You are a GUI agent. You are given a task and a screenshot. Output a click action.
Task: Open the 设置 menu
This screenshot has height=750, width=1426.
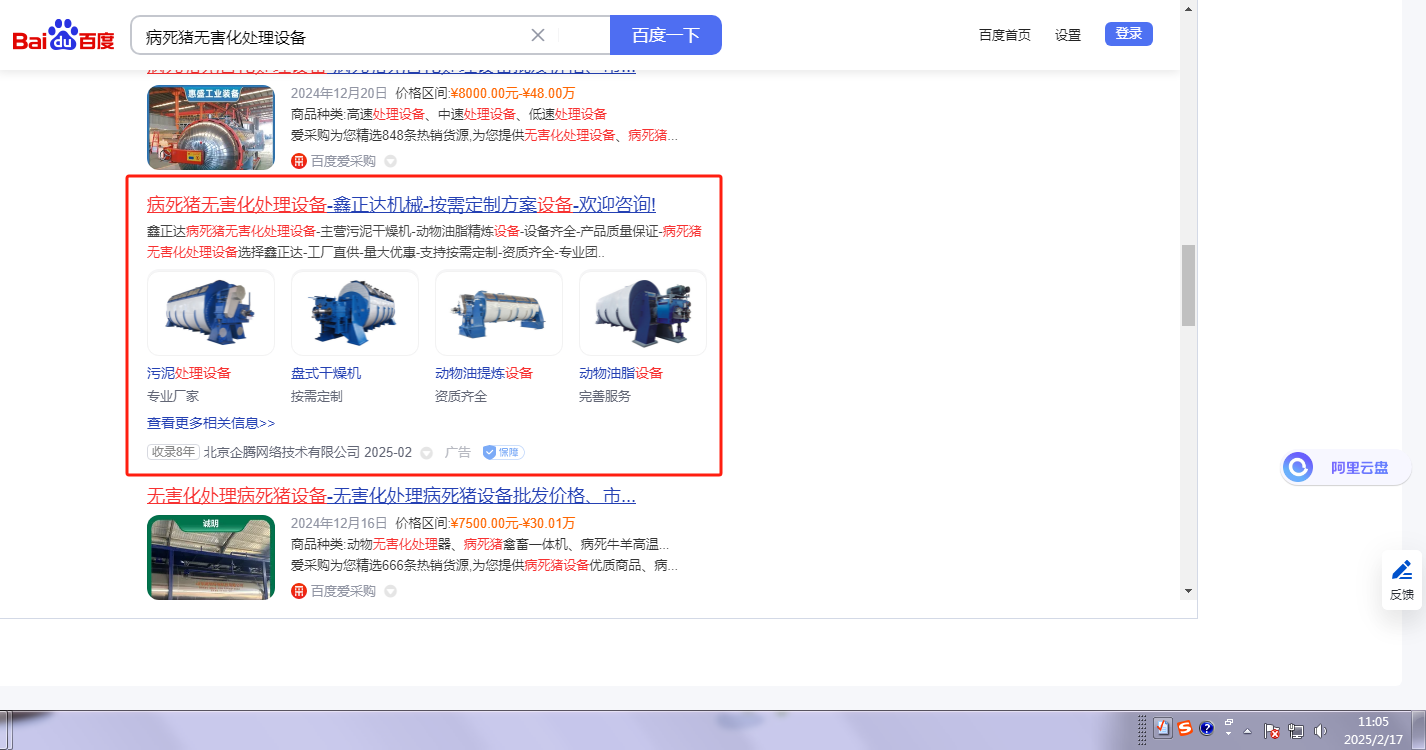tap(1068, 35)
